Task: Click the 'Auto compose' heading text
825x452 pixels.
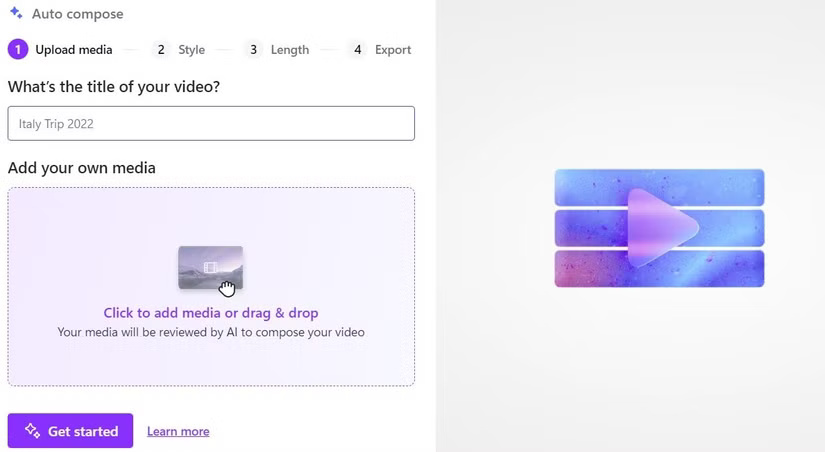Action: 78,14
